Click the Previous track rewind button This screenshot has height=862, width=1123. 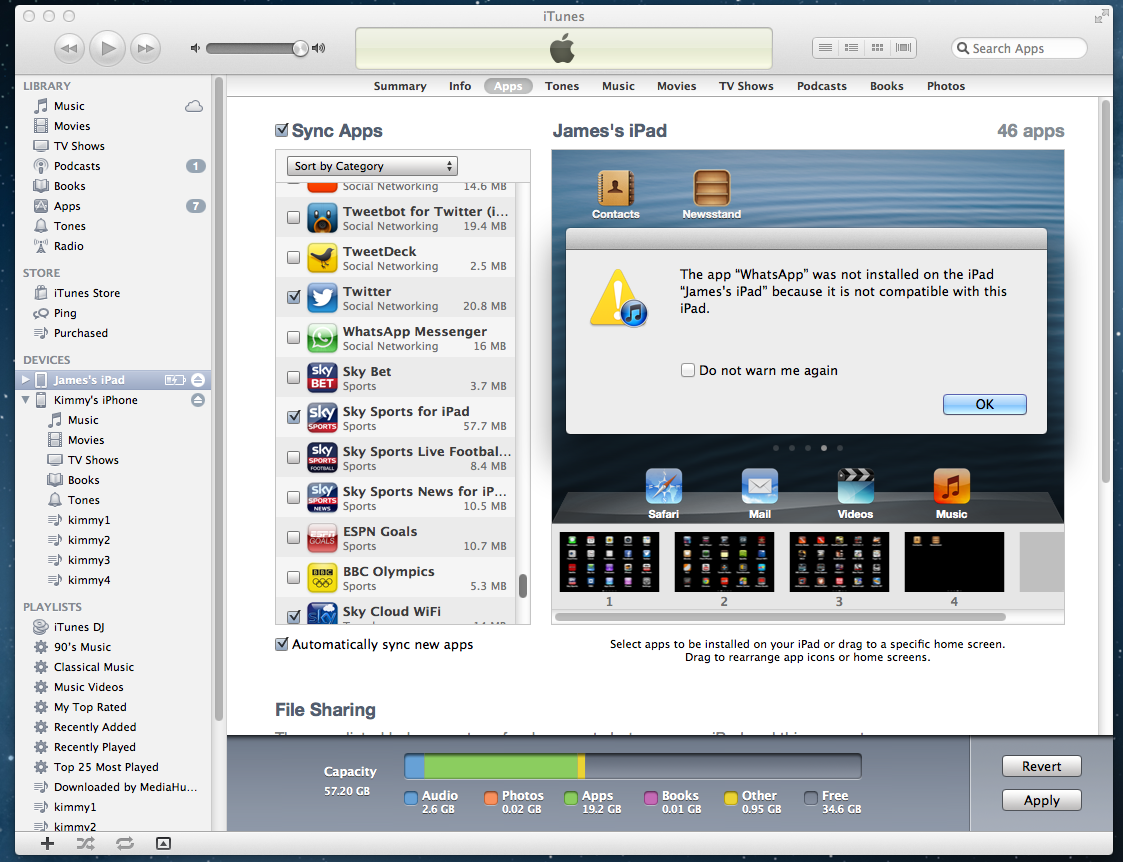click(69, 48)
